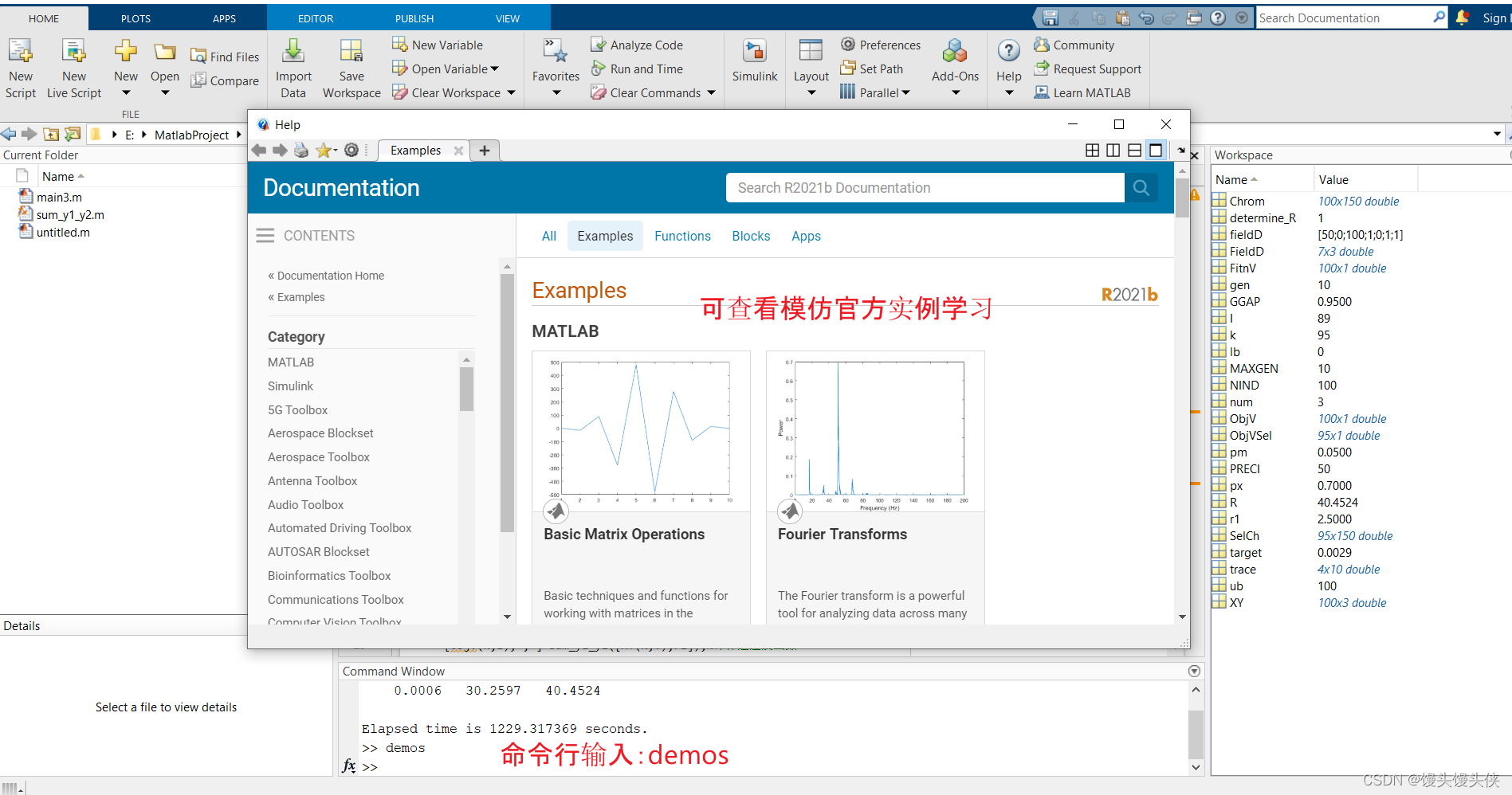Screen dimensions: 1512x795
Task: Add a new Help browser tab
Action: pyautogui.click(x=484, y=150)
